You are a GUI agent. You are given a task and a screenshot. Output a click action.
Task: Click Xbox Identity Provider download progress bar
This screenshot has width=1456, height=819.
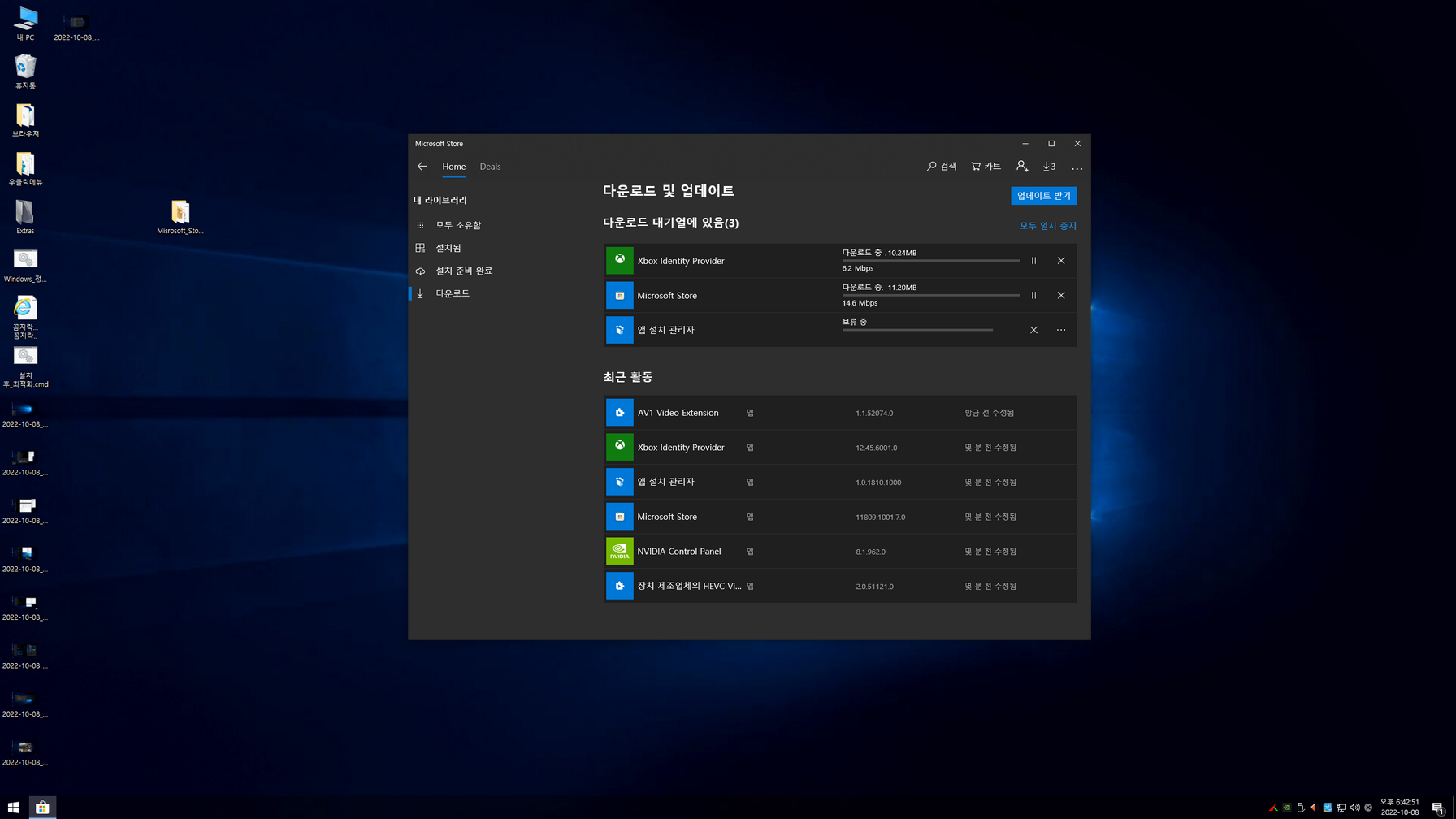(931, 261)
